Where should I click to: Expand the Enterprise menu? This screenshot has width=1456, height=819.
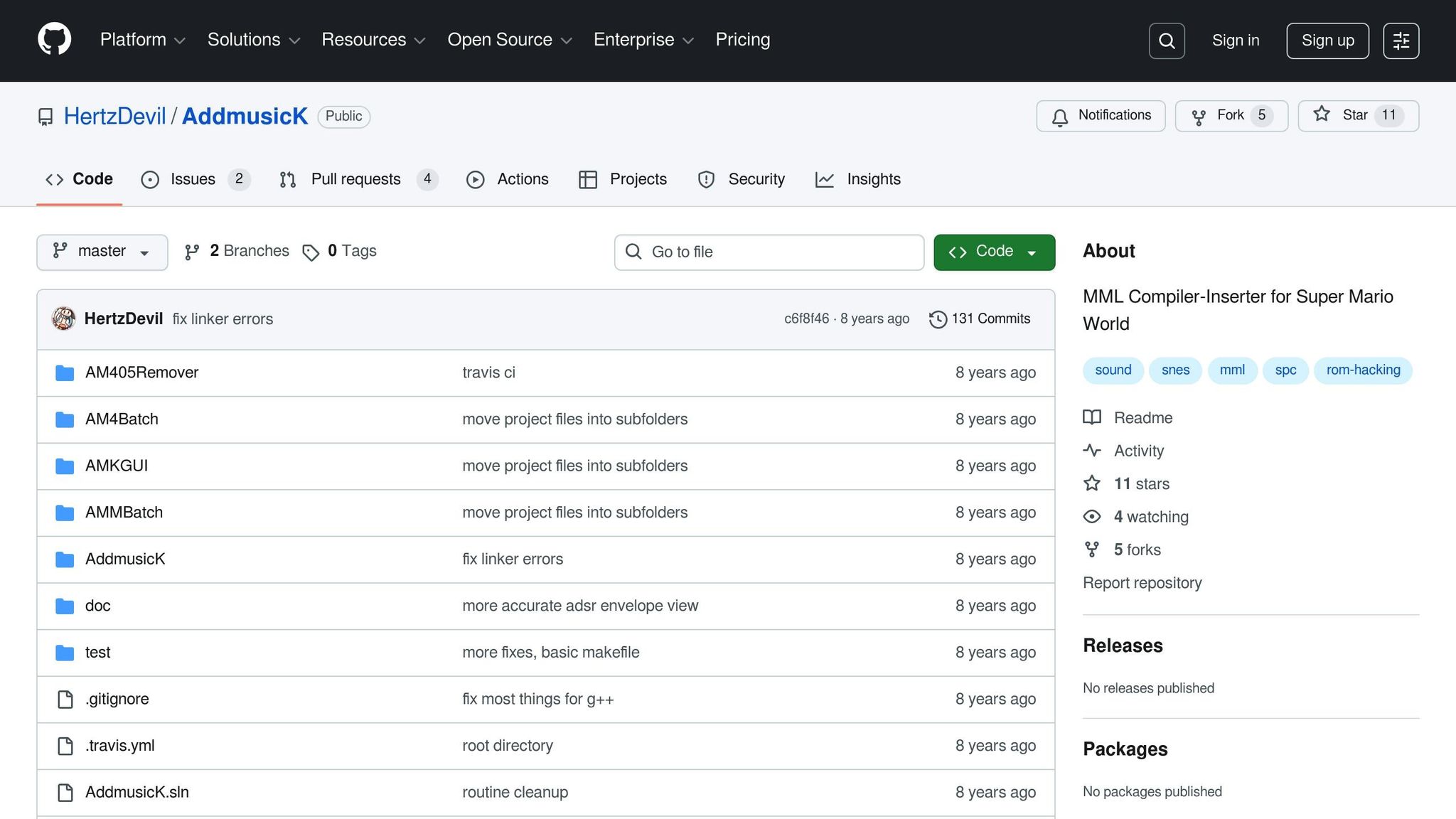click(x=643, y=40)
